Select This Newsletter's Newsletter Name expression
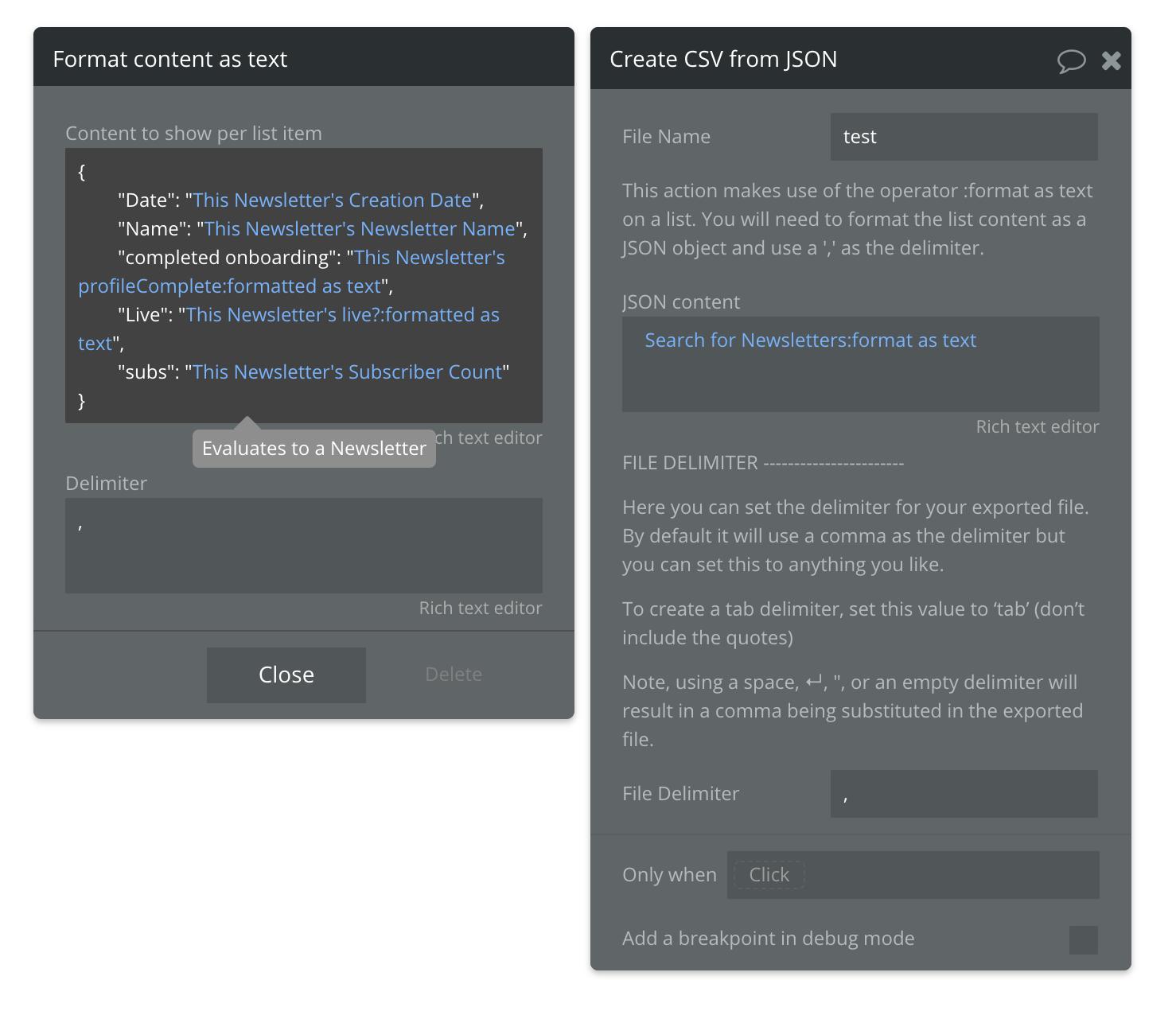 (360, 229)
